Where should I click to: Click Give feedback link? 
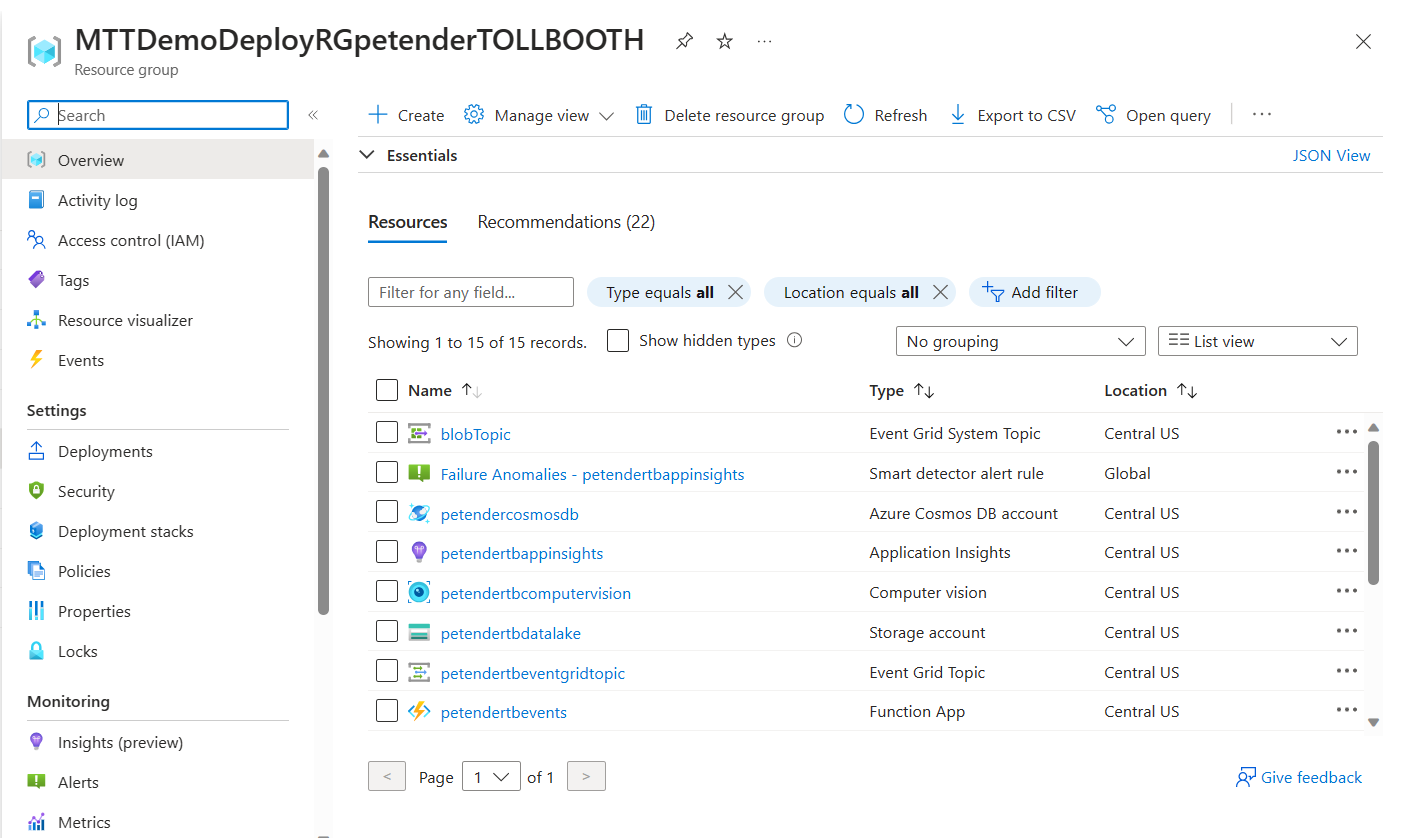(x=1299, y=777)
